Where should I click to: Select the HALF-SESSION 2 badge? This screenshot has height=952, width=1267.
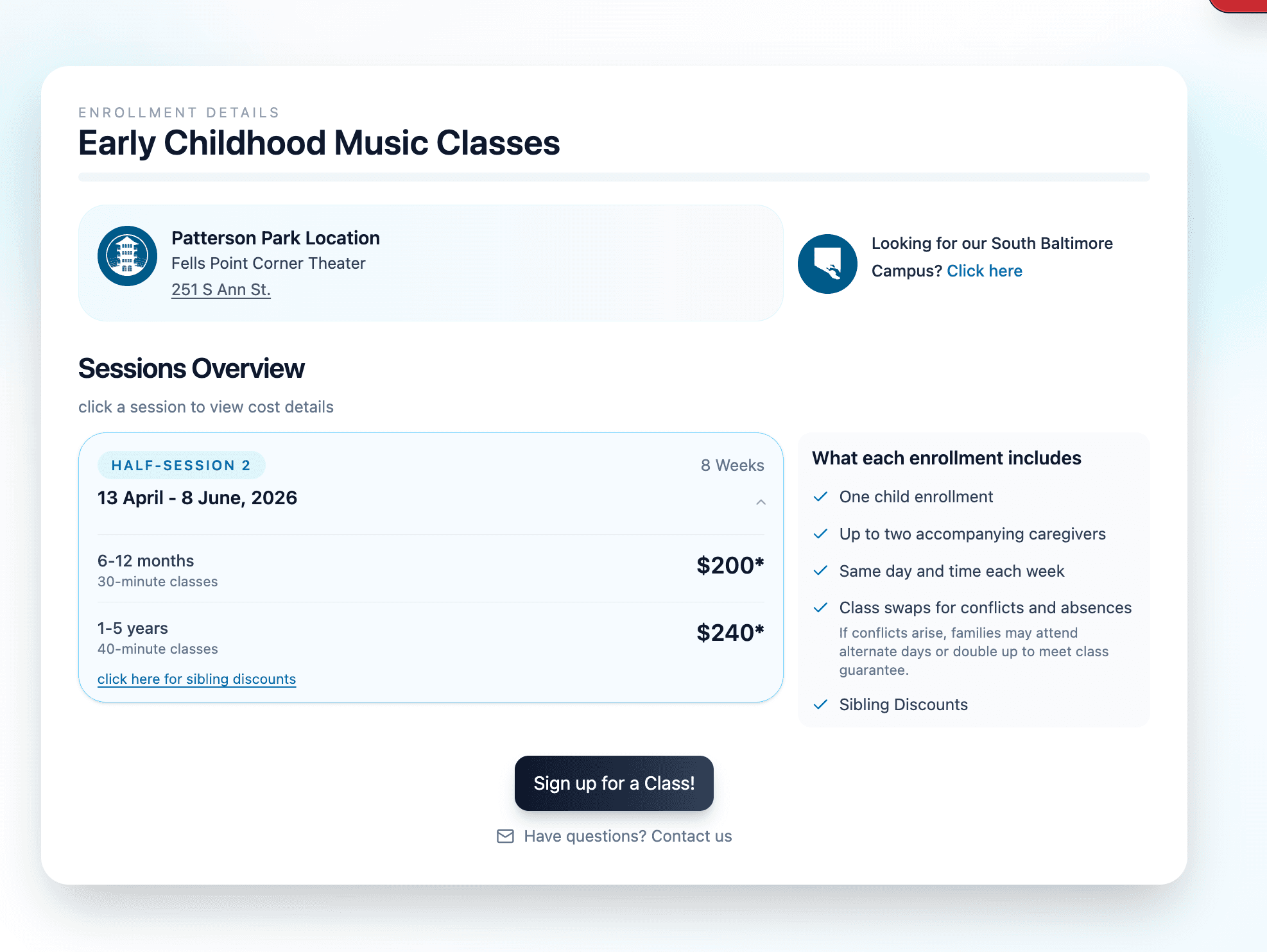coord(182,464)
